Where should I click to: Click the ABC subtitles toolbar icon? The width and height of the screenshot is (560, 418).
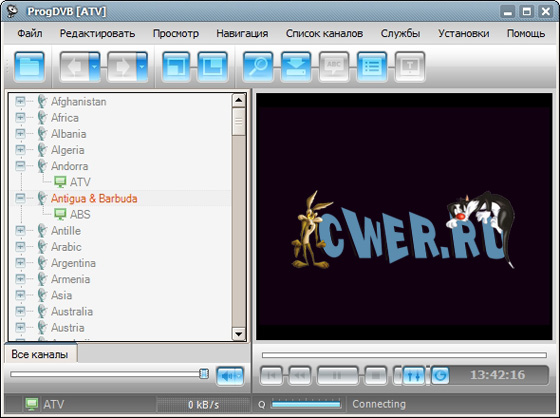[334, 67]
